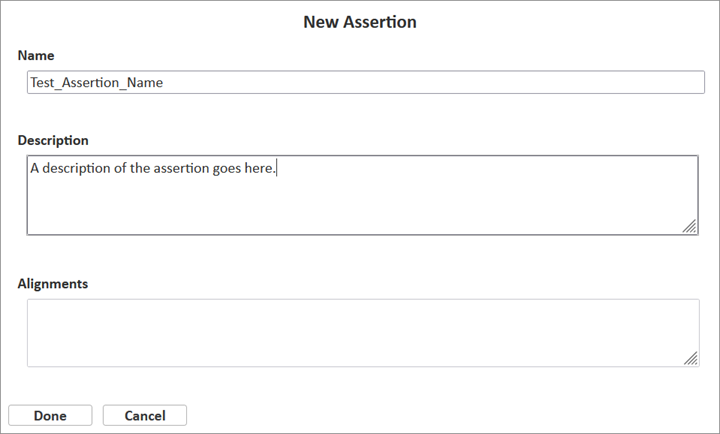Click the word "assertion" in Description text
This screenshot has height=434, width=720.
click(x=181, y=168)
